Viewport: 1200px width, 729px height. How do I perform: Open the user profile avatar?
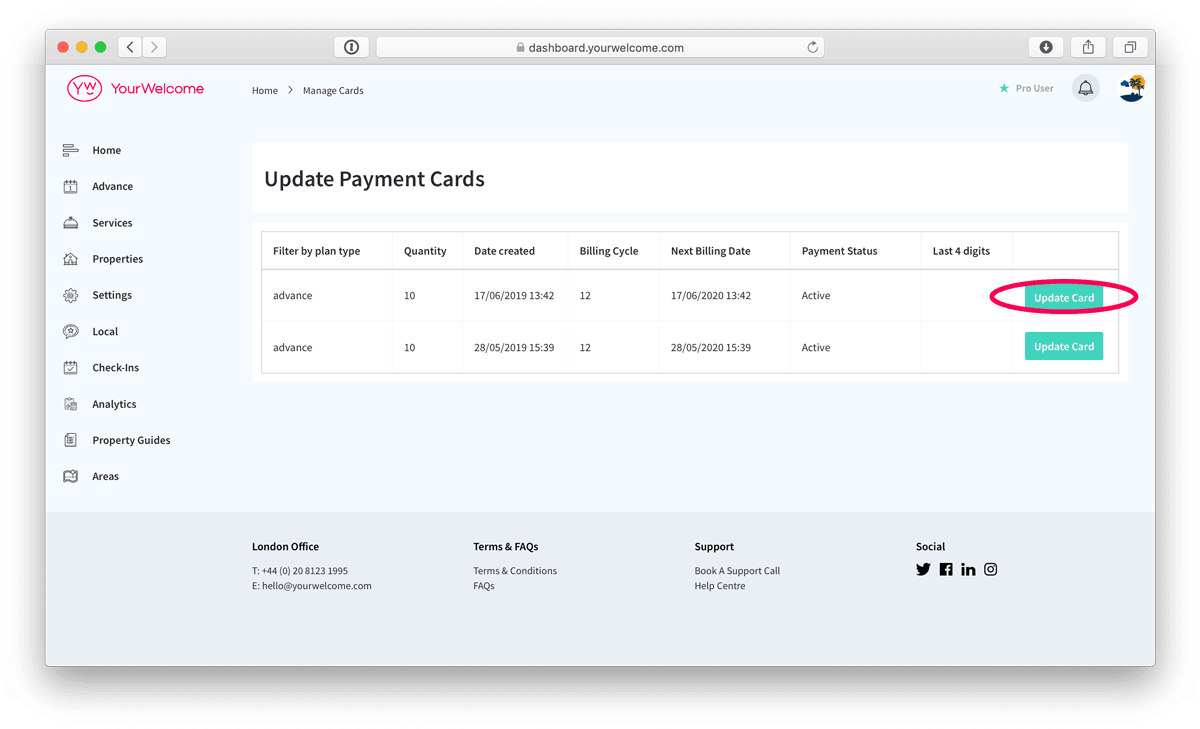[x=1132, y=89]
